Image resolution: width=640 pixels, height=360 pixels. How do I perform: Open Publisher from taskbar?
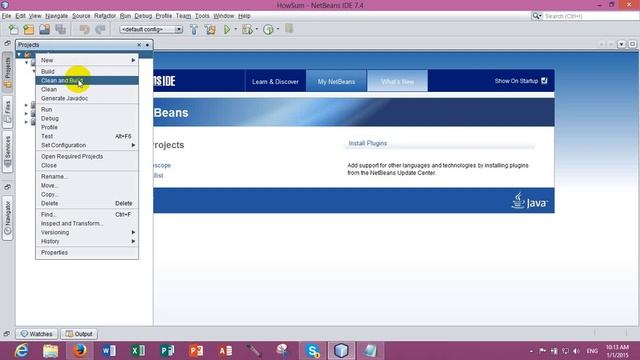click(167, 351)
